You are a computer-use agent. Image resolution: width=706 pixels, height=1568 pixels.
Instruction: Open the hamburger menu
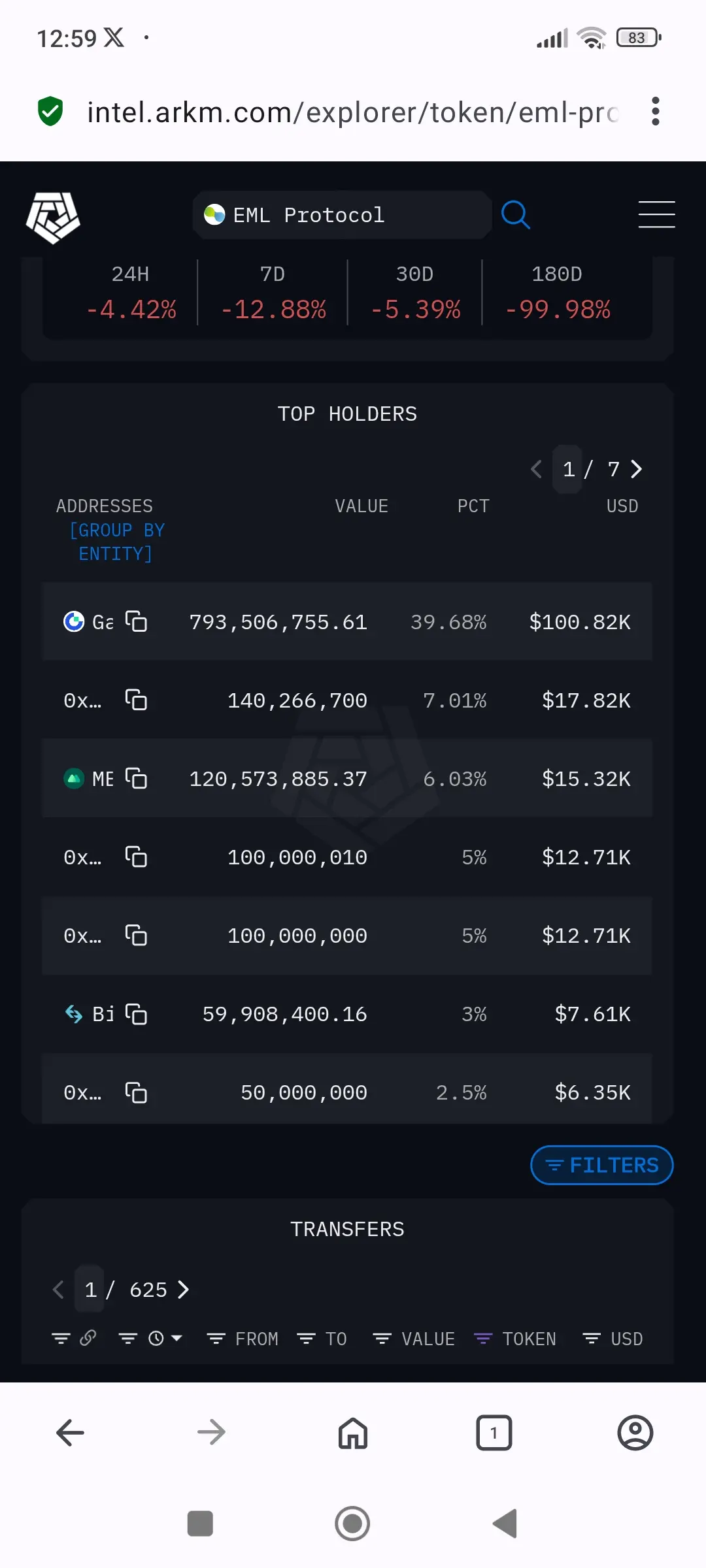(x=656, y=215)
